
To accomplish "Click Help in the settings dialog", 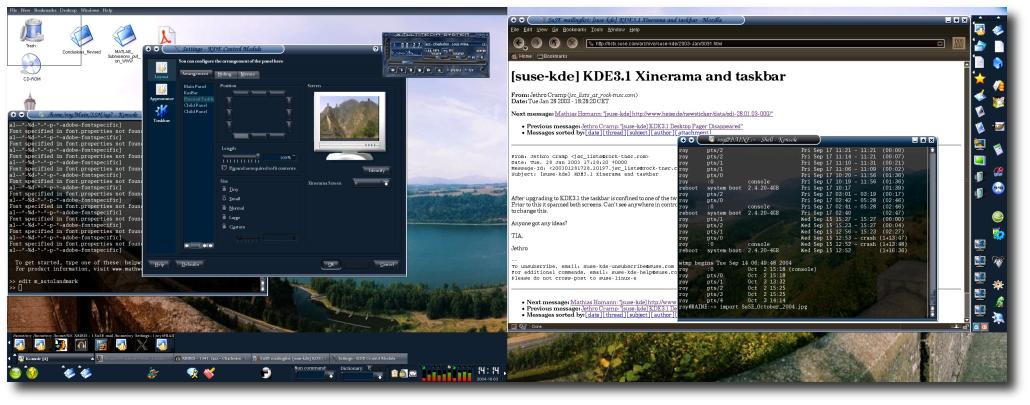I will tap(159, 264).
